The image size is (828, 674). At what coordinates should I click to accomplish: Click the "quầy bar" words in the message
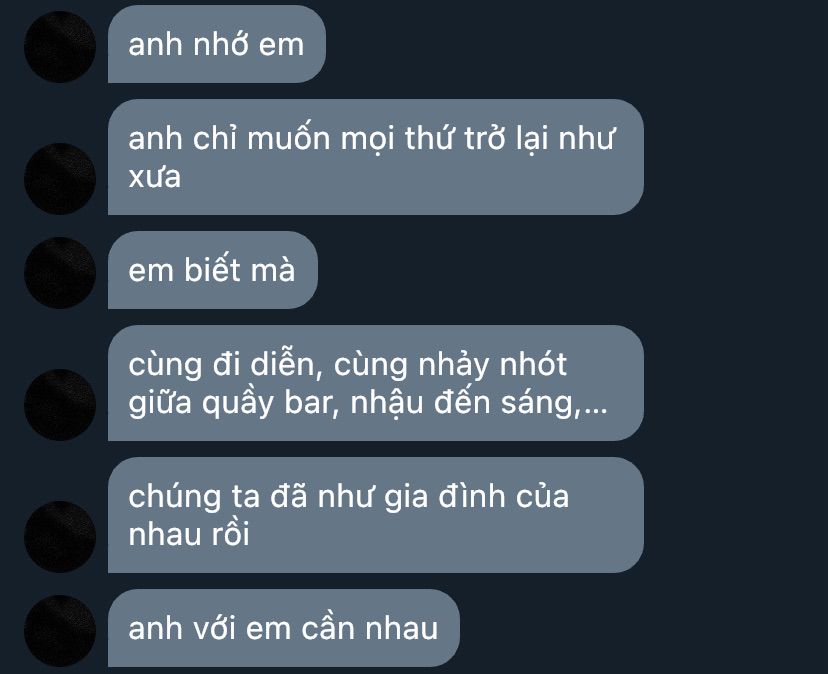pos(270,402)
